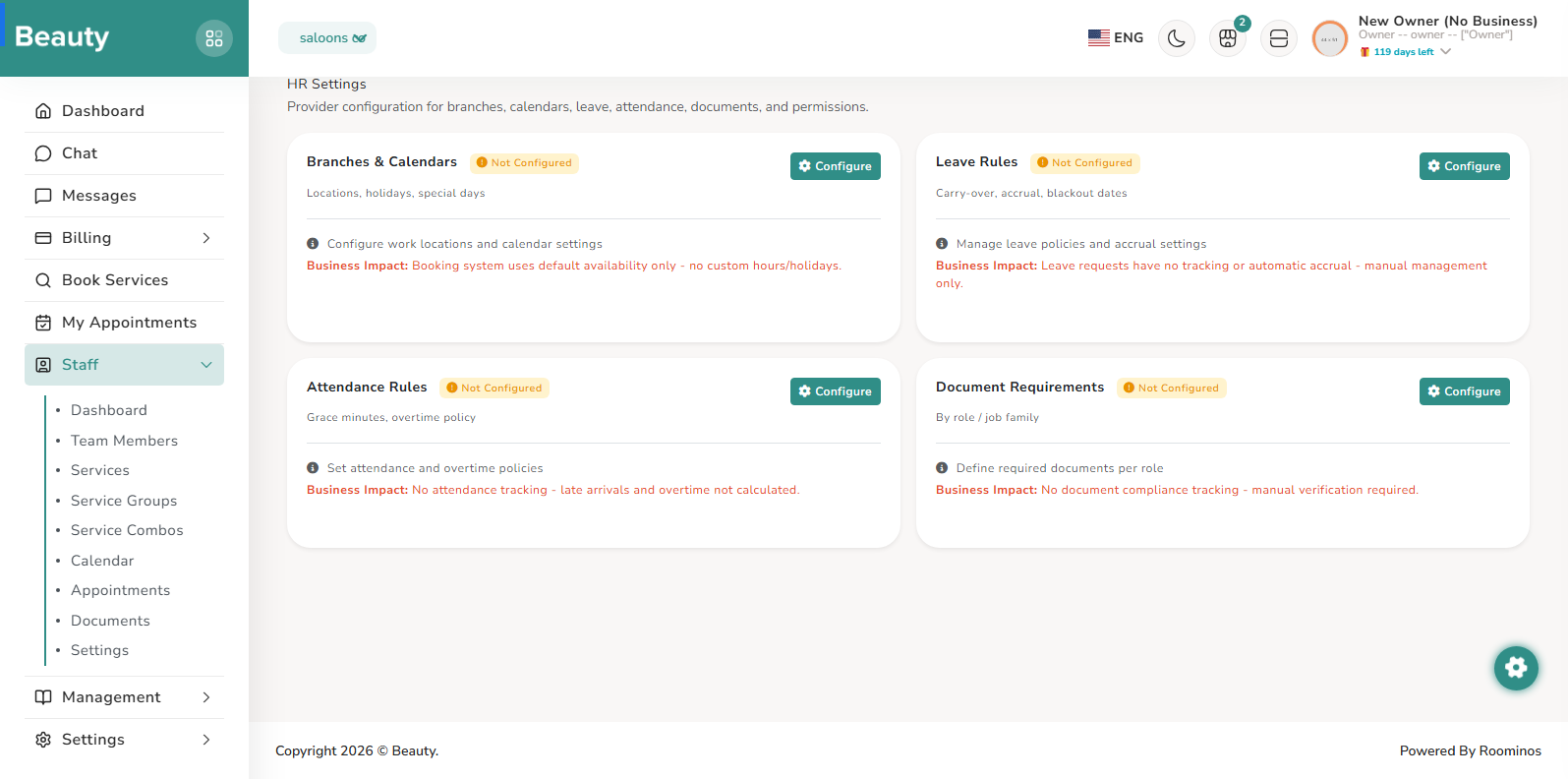The height and width of the screenshot is (779, 1568).
Task: Click Not Configured badge on Attendance Rules
Action: click(494, 388)
